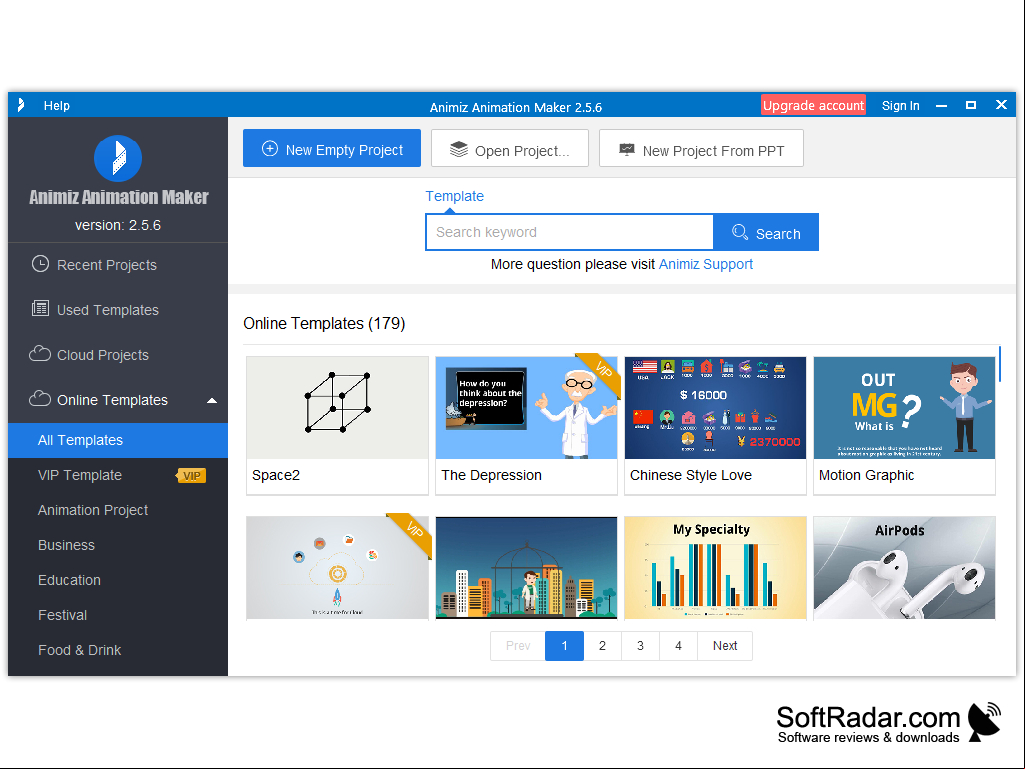1025x769 pixels.
Task: Open the Animiz Support link
Action: [x=706, y=264]
